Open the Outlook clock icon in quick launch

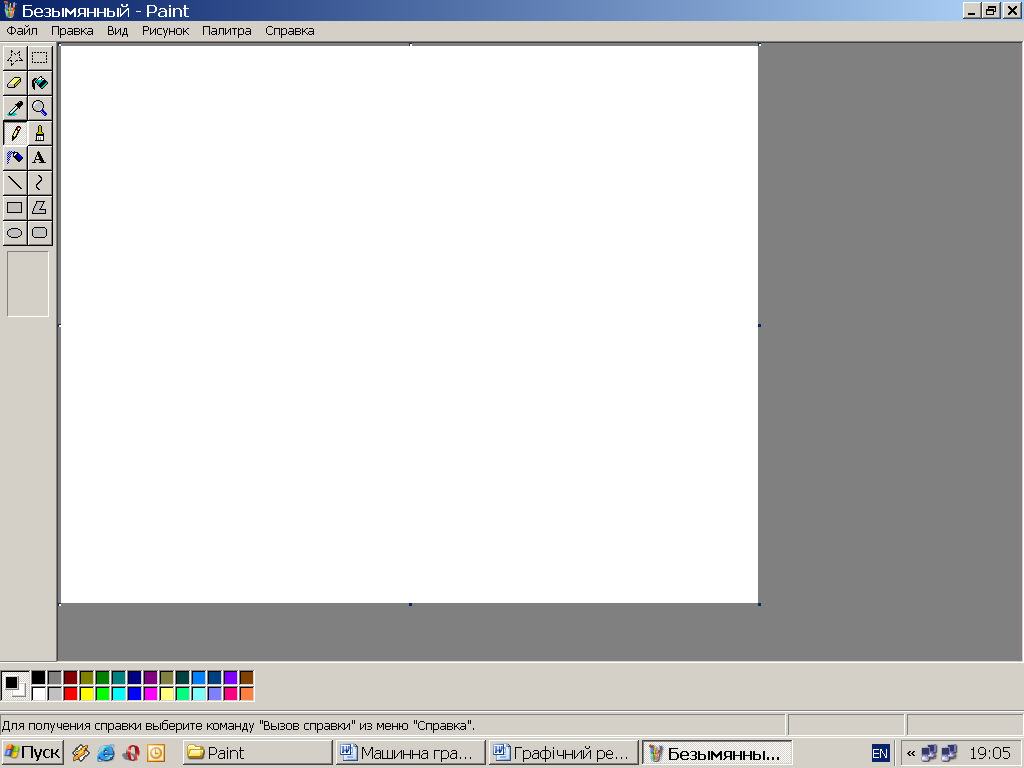156,753
